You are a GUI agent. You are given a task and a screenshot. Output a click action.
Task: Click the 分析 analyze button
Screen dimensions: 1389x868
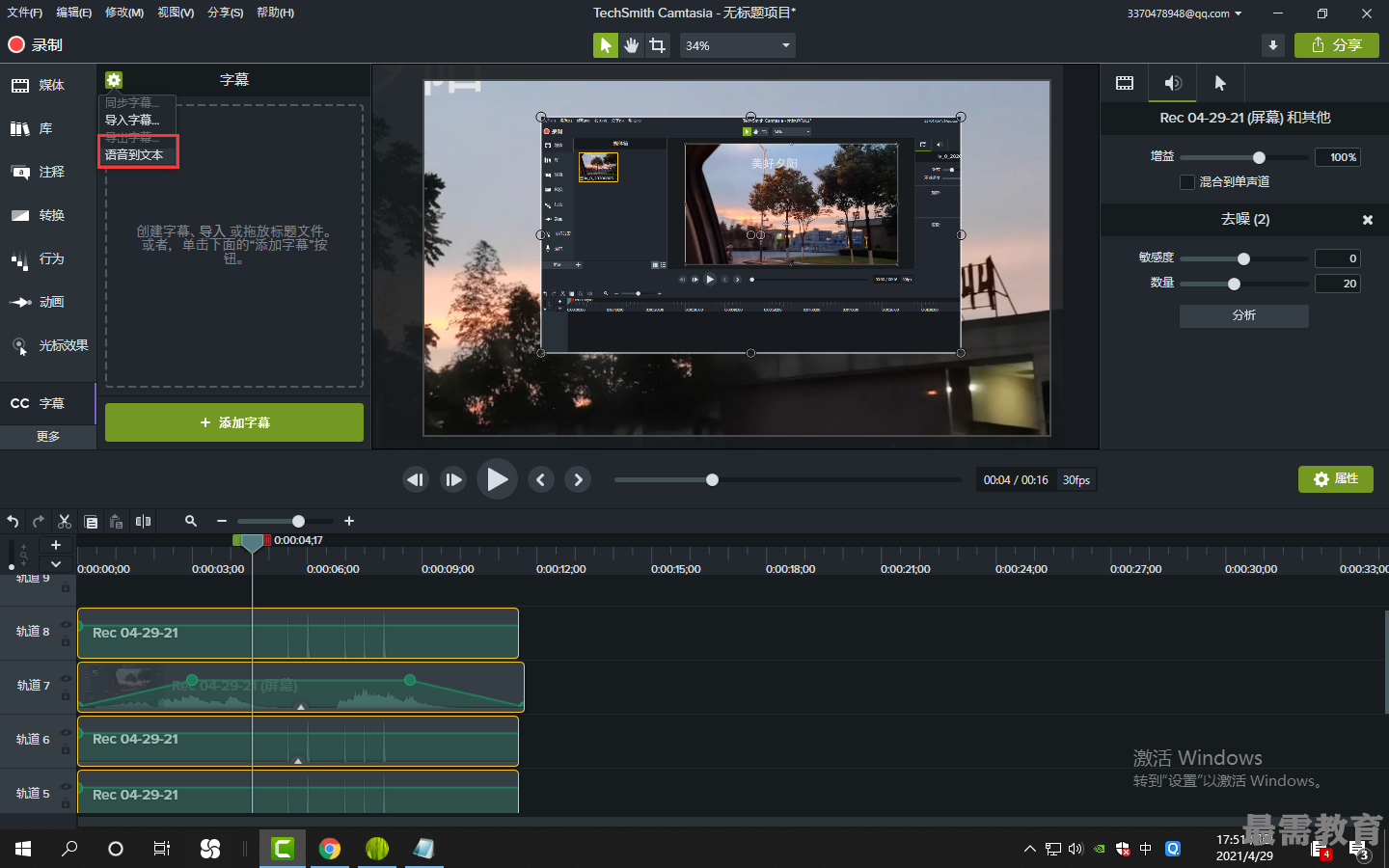point(1243,315)
